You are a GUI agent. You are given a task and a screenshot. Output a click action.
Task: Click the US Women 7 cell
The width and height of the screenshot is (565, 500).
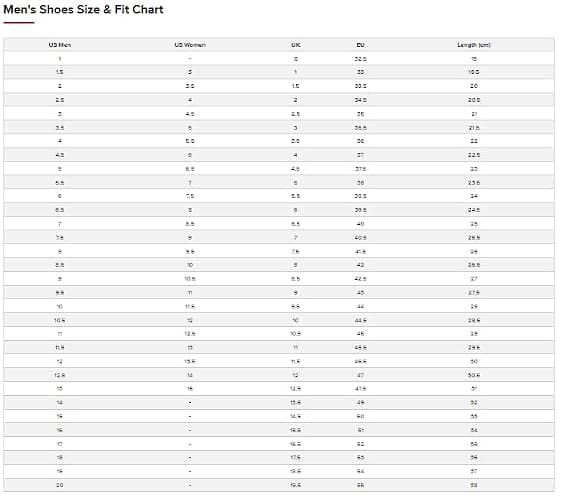190,183
